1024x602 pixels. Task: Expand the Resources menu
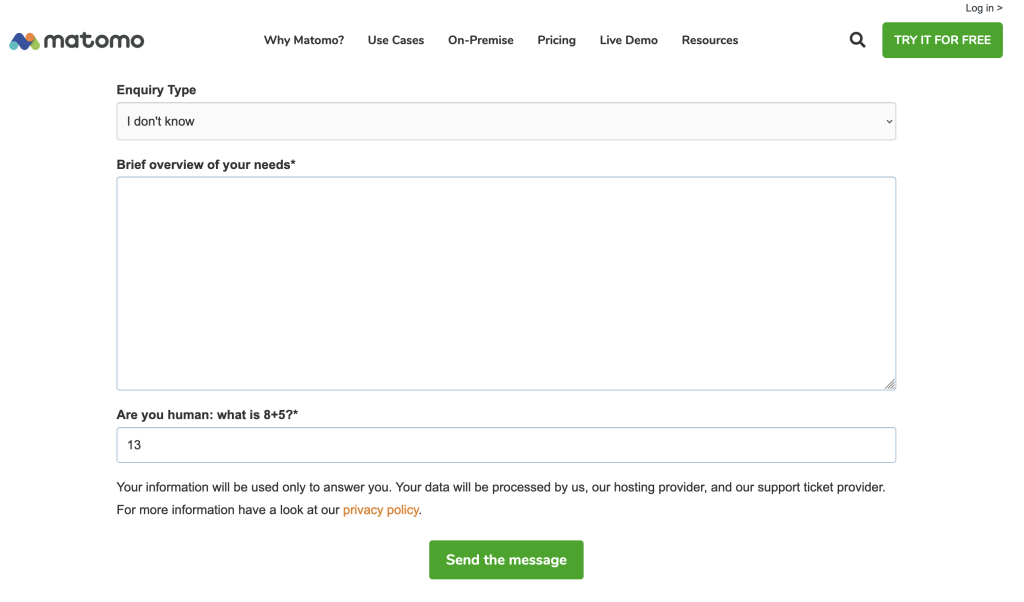click(710, 41)
